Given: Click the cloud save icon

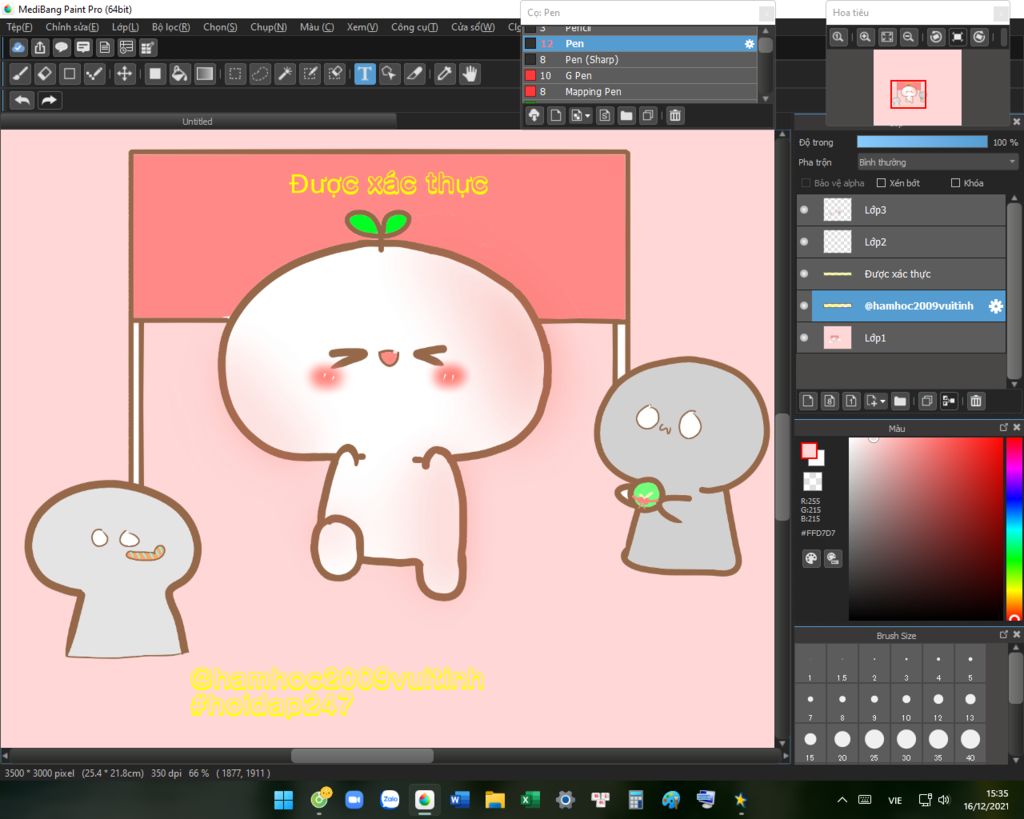Looking at the screenshot, I should pyautogui.click(x=18, y=47).
